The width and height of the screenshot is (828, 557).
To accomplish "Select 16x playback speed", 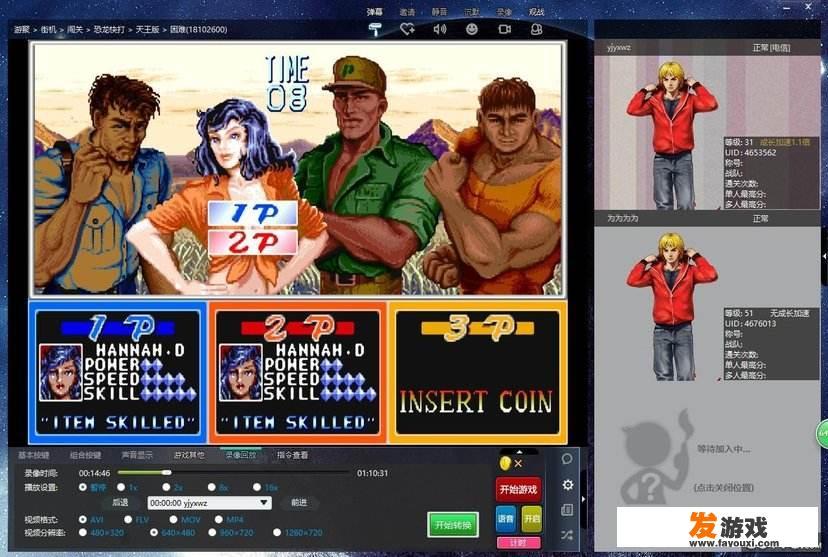I will (257, 487).
